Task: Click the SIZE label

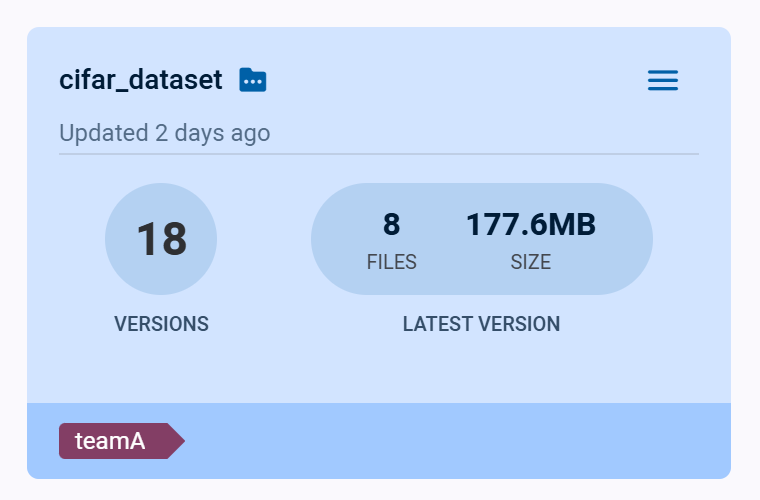Action: (530, 263)
